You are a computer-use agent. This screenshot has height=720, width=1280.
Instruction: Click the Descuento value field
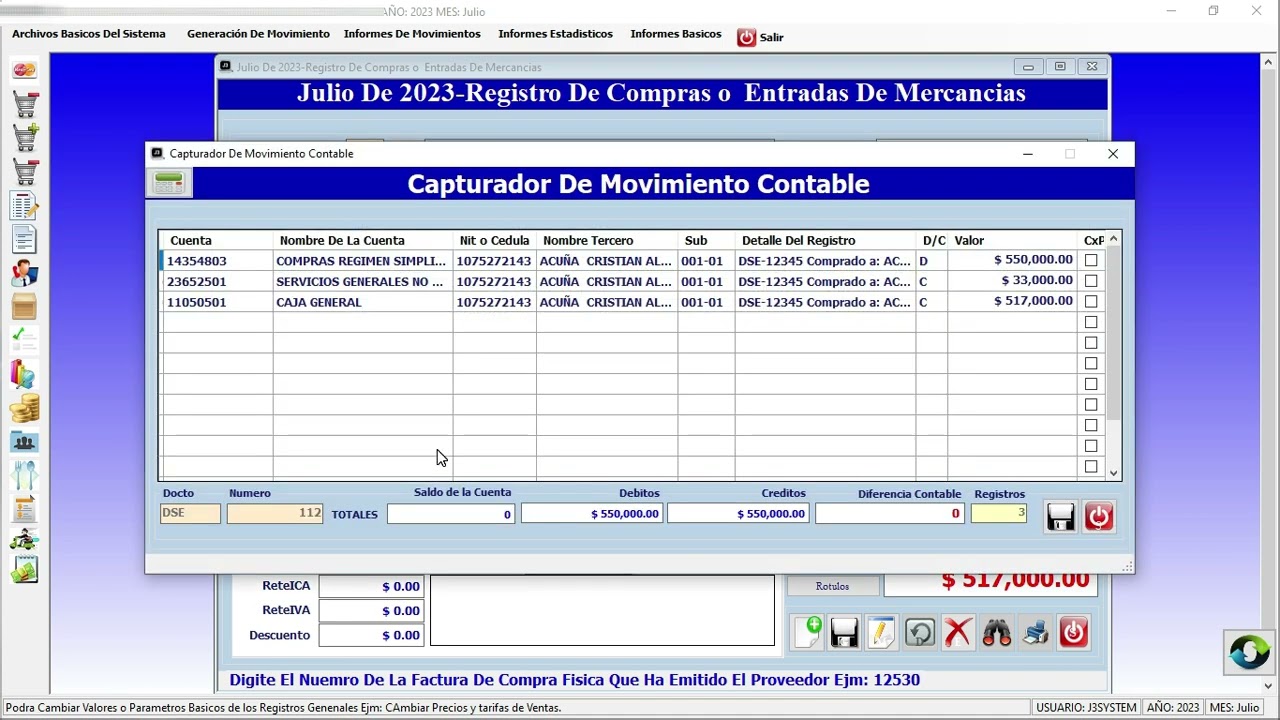tap(371, 635)
